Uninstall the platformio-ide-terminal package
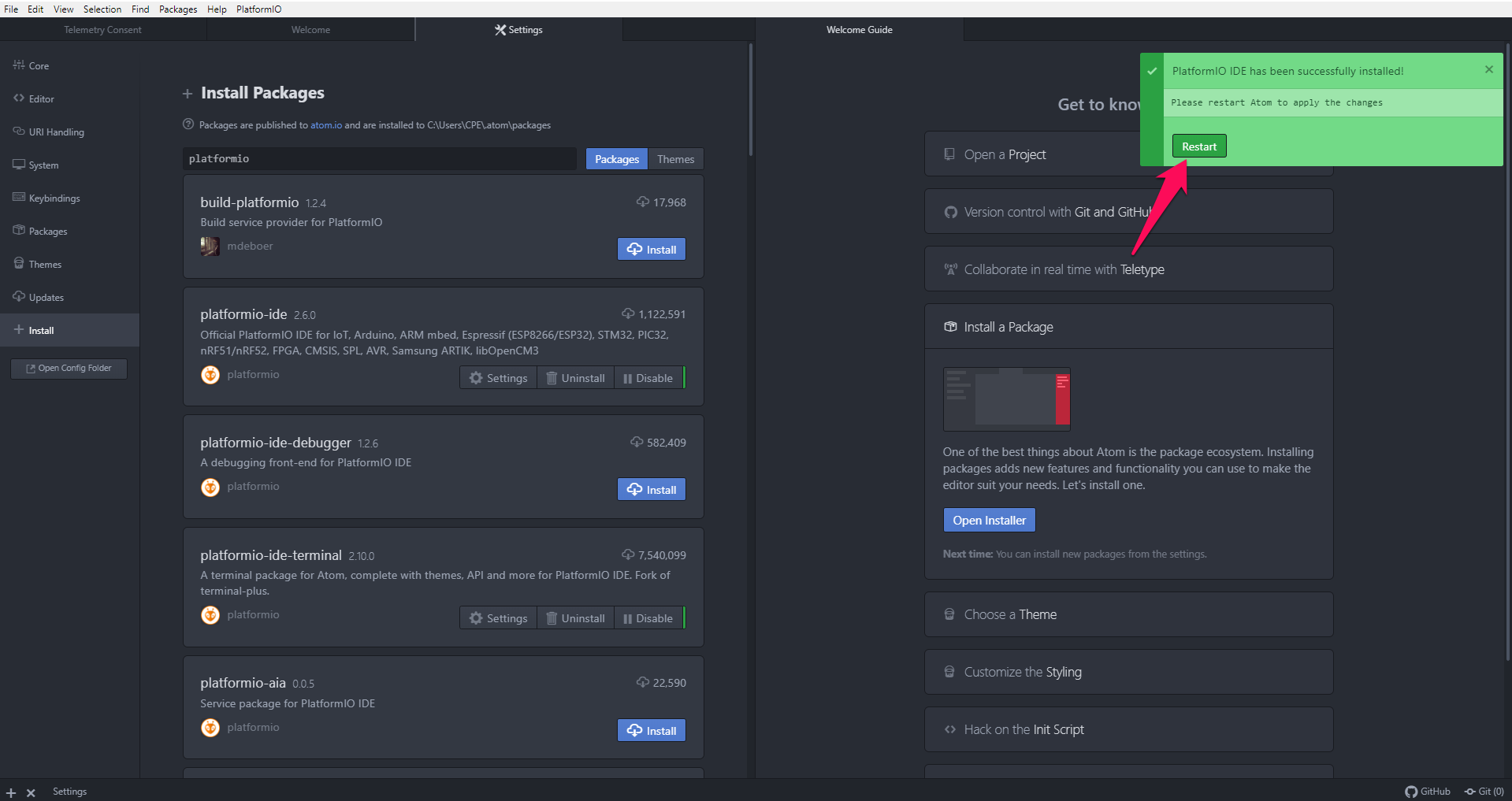 (576, 618)
